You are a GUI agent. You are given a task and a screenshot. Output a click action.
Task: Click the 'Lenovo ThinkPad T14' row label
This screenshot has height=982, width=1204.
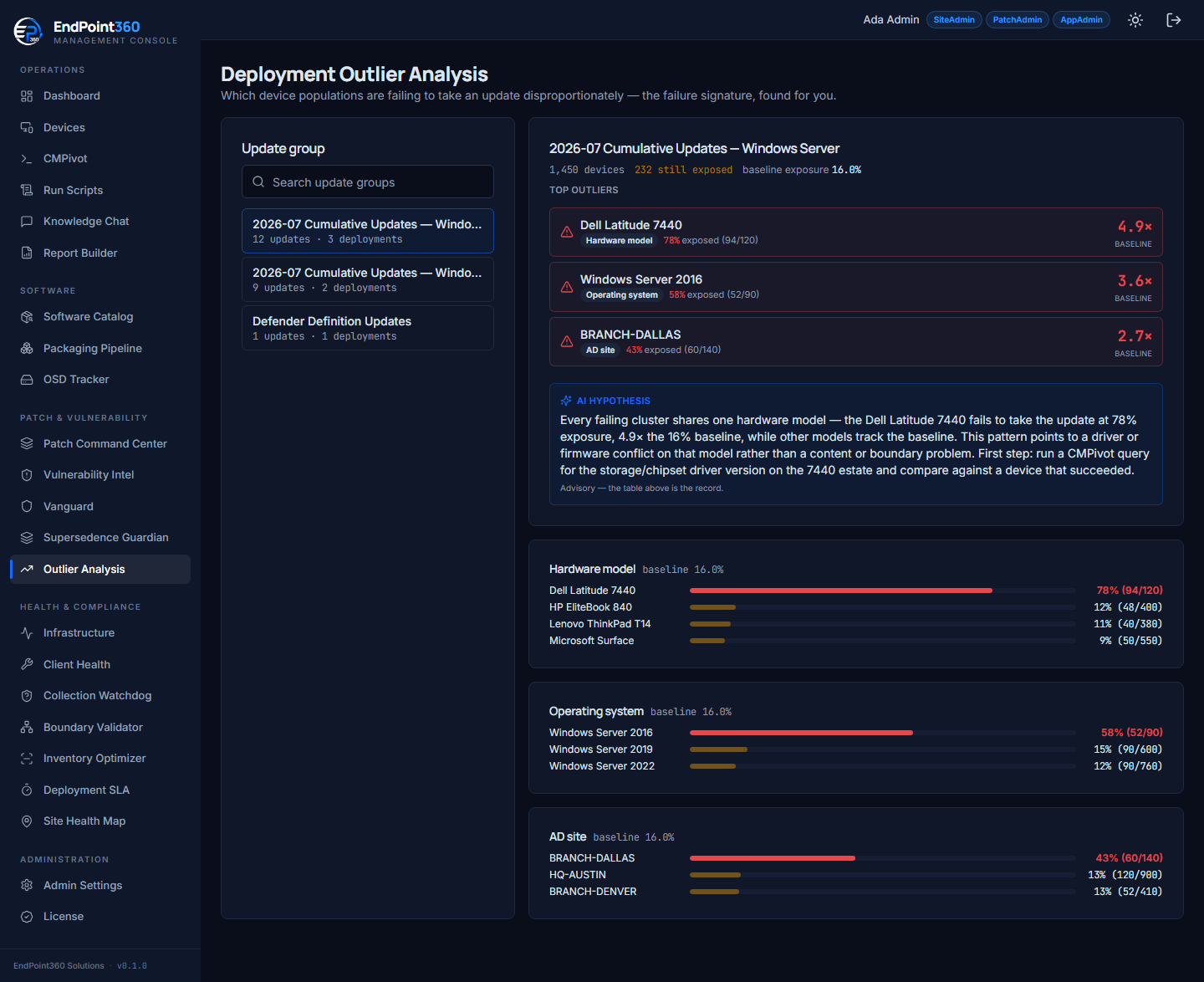(x=599, y=624)
